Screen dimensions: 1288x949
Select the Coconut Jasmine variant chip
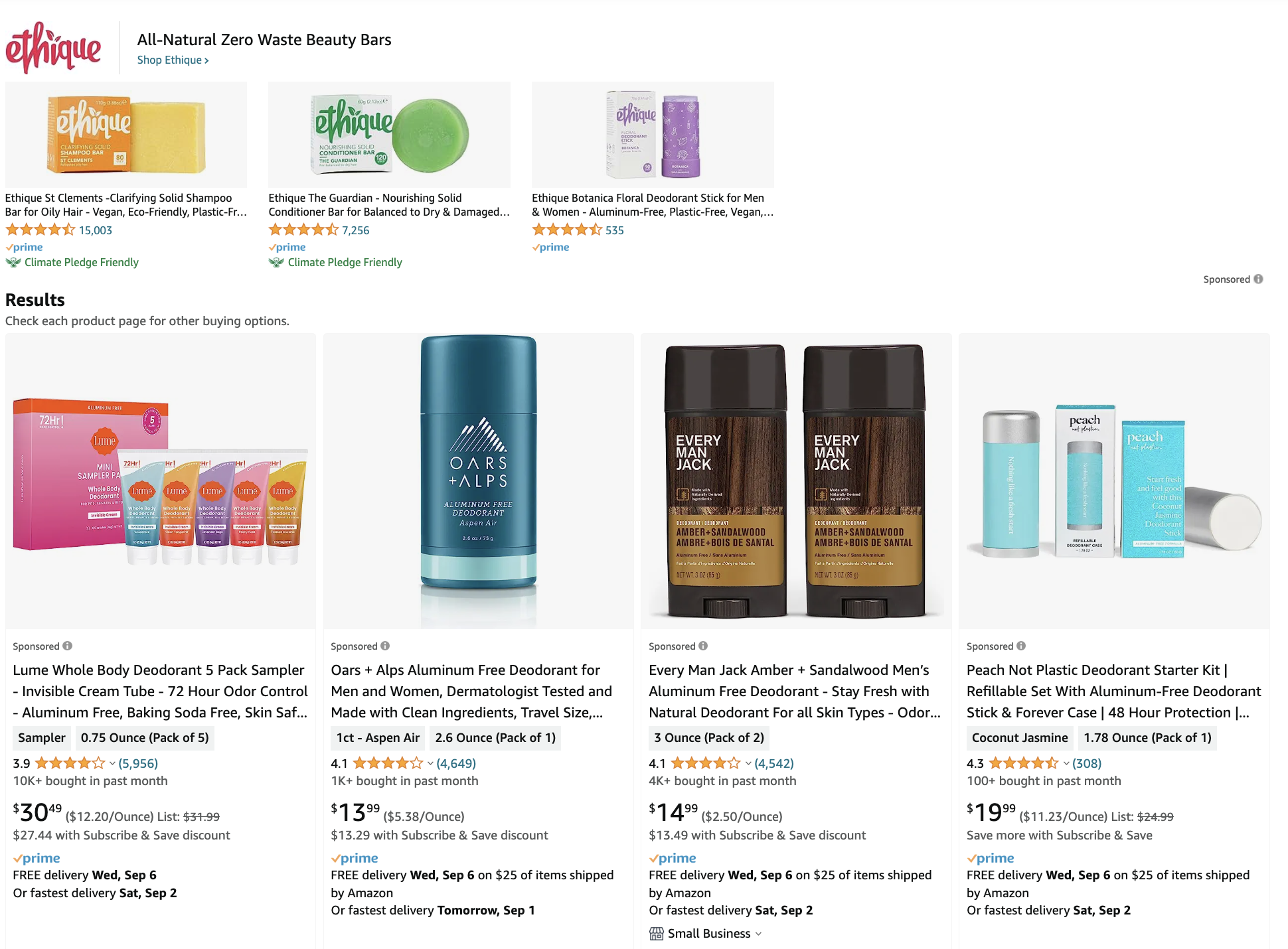[1020, 737]
